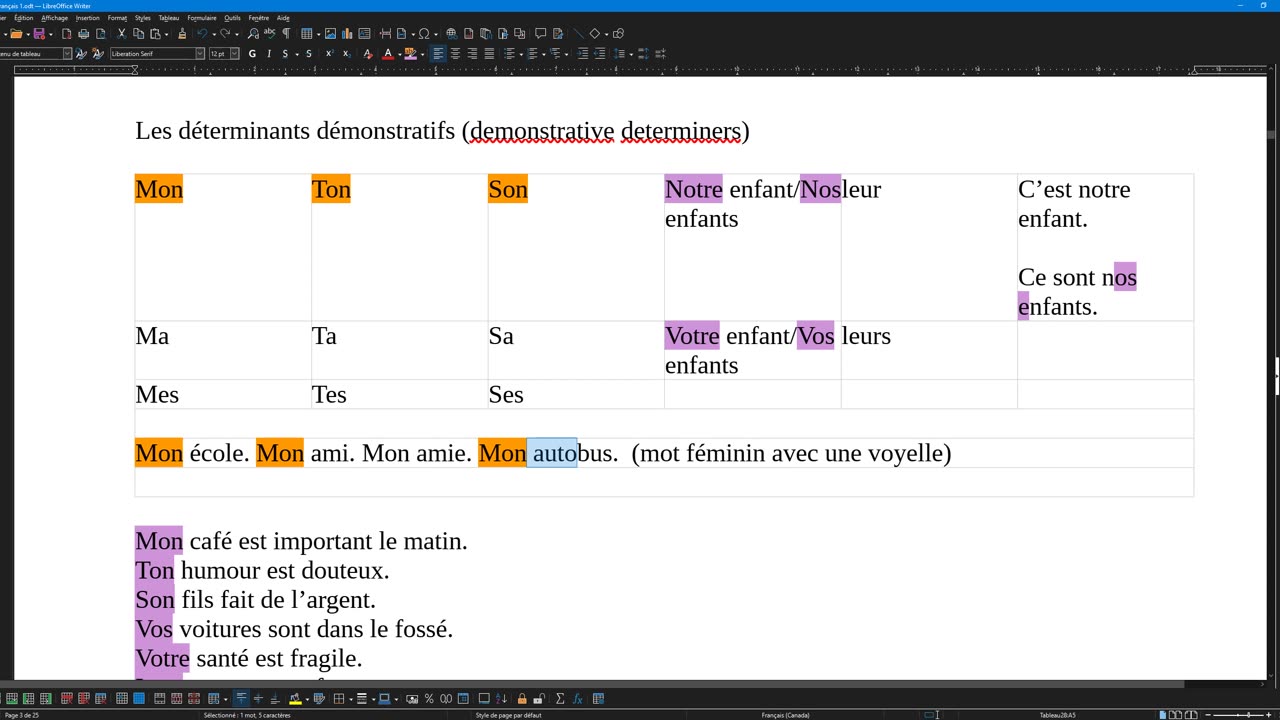
Task: Open the paragraph style combo box dropdown
Action: (x=68, y=54)
